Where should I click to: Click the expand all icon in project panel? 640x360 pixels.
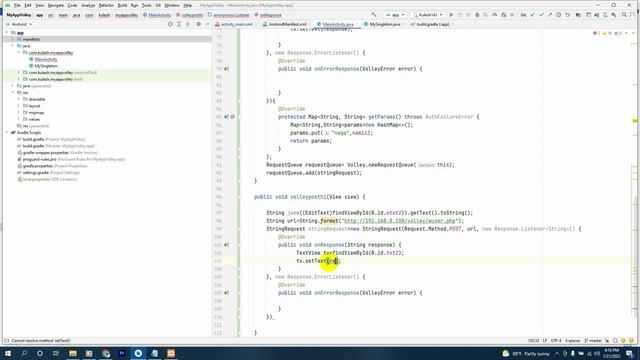pyautogui.click(x=179, y=24)
